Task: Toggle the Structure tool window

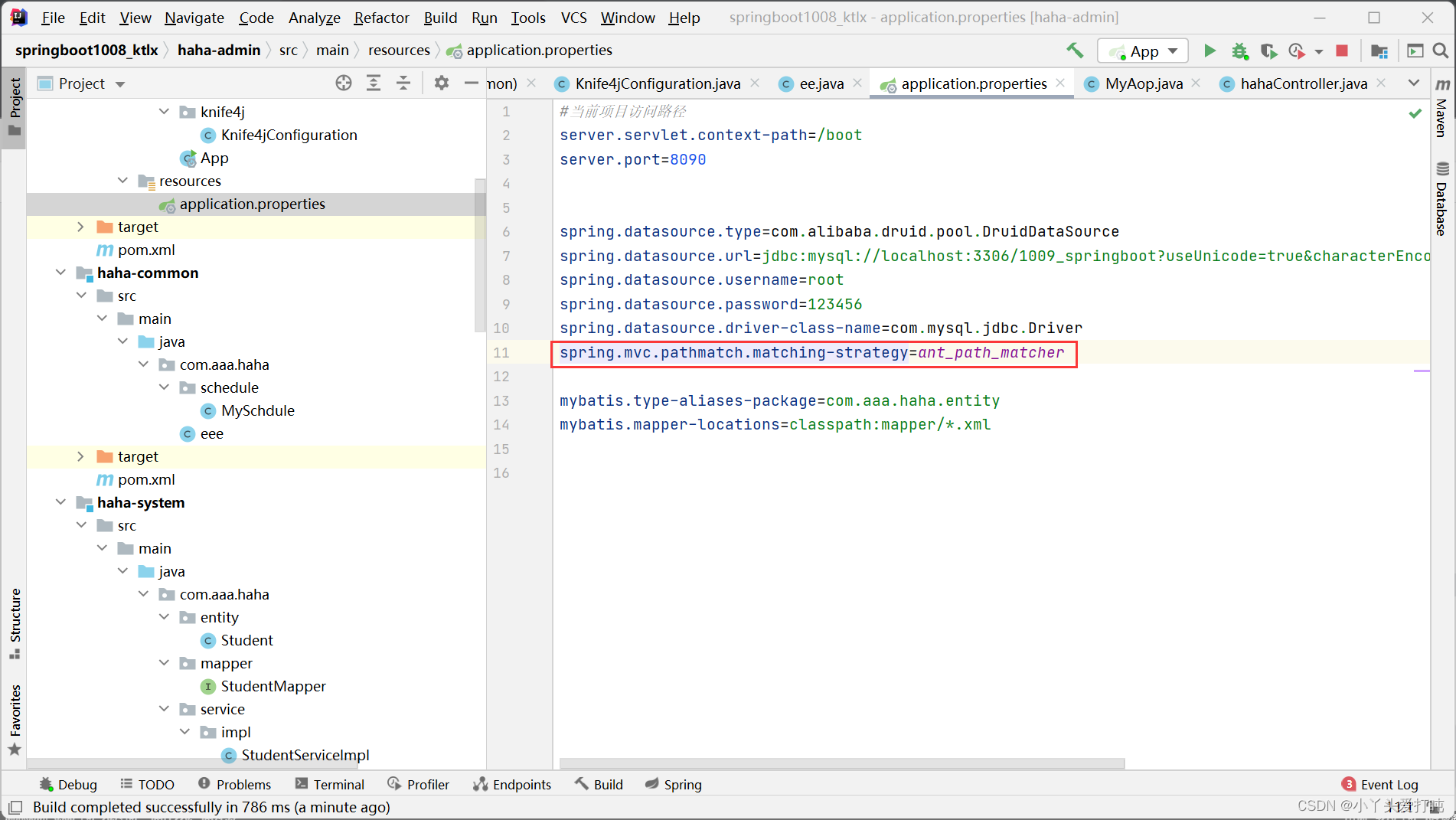Action: 15,623
